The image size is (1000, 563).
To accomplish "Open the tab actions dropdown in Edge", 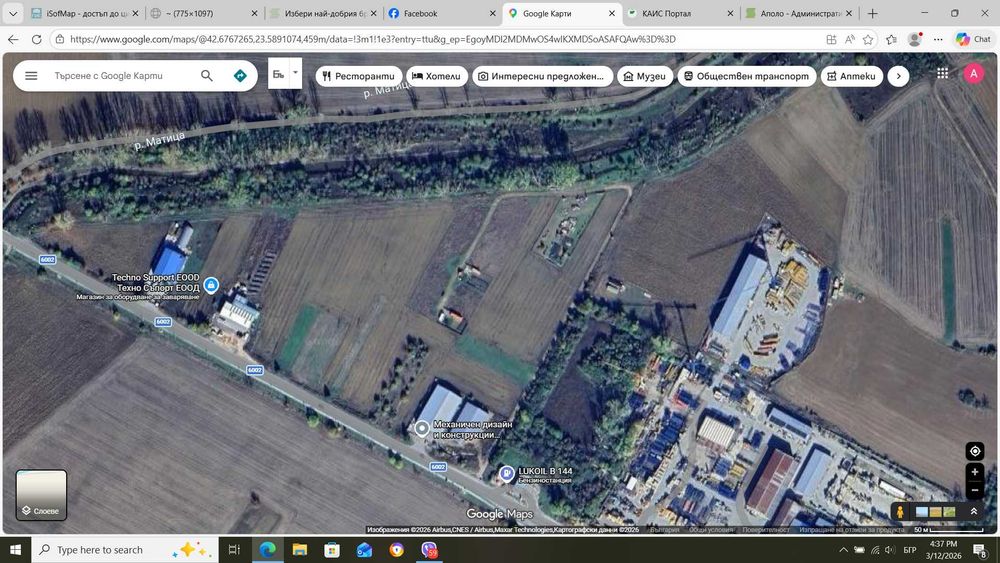I will pos(13,13).
